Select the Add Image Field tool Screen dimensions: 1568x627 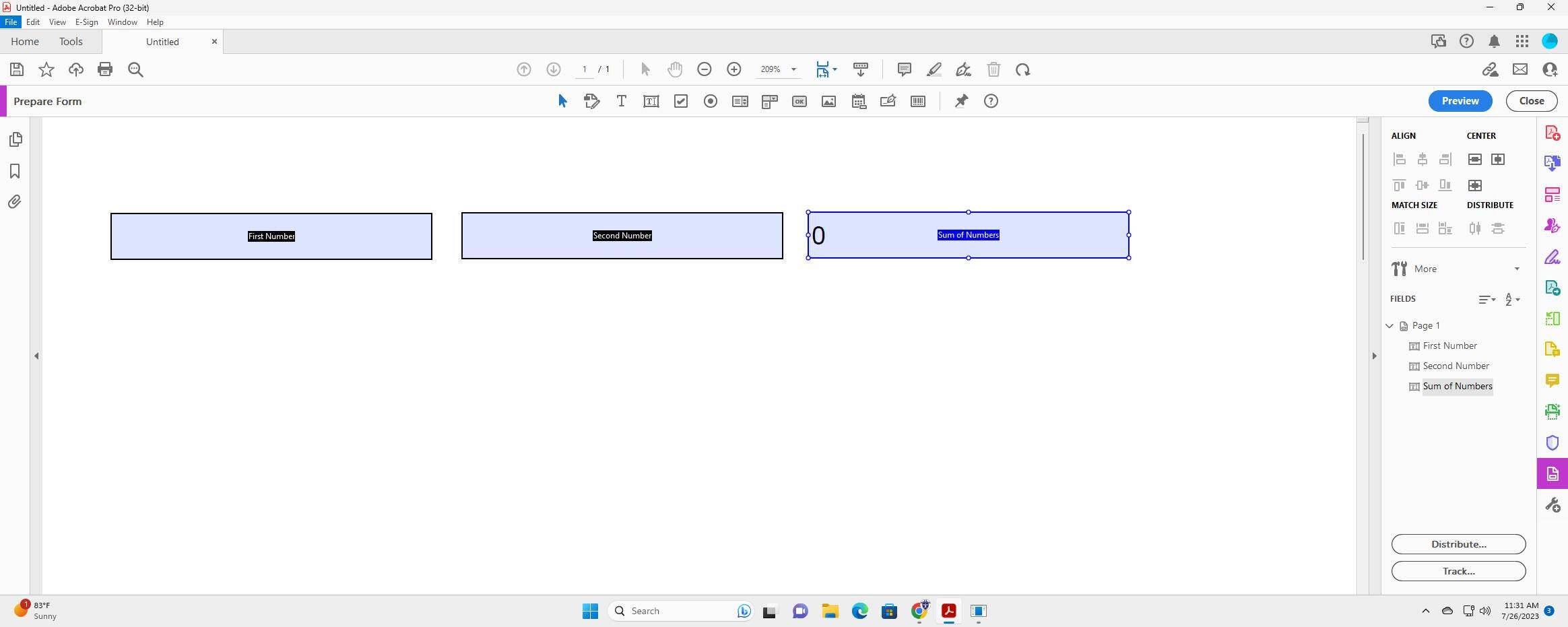(x=829, y=101)
